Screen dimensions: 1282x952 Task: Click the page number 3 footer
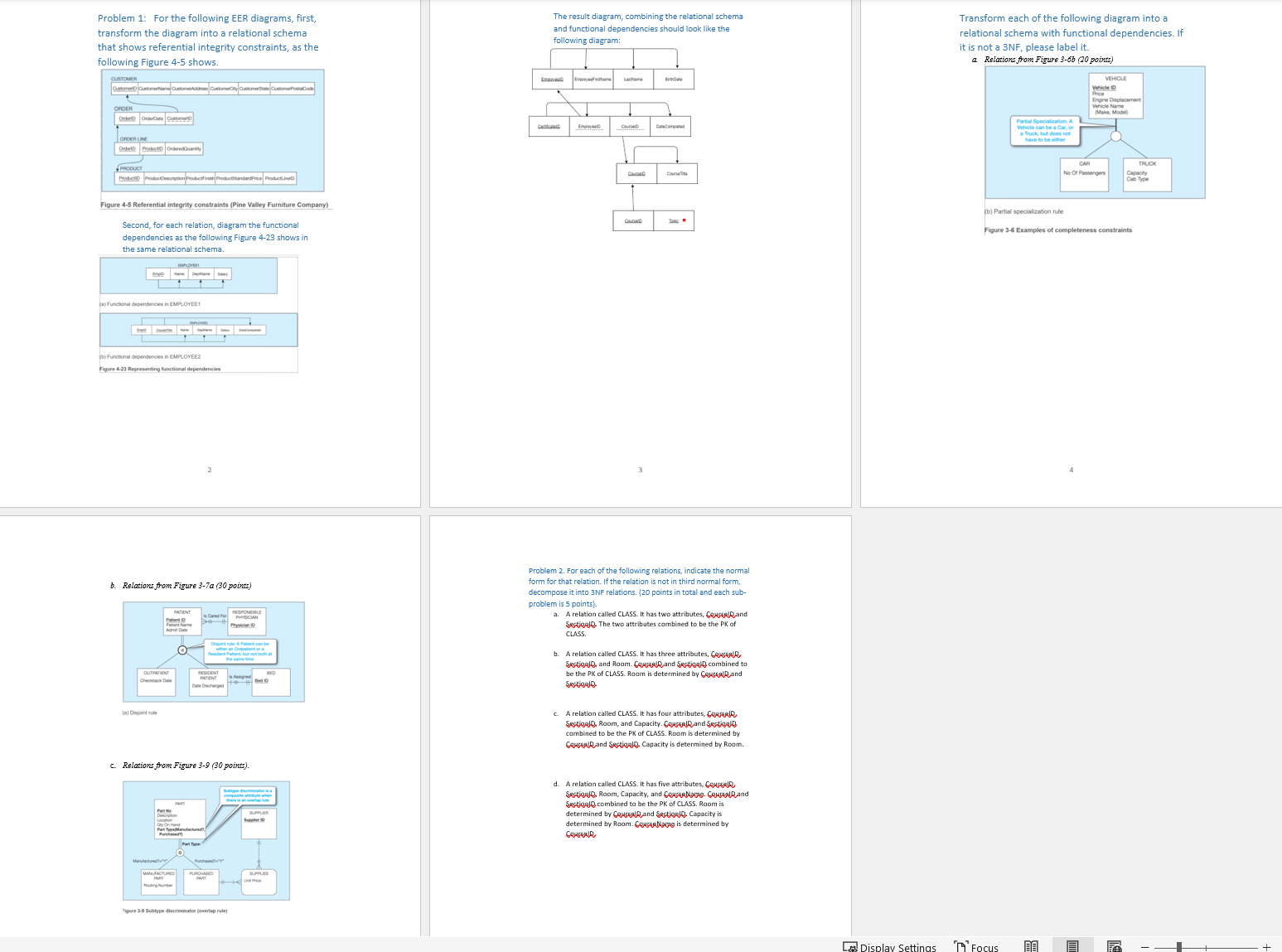[x=640, y=469]
